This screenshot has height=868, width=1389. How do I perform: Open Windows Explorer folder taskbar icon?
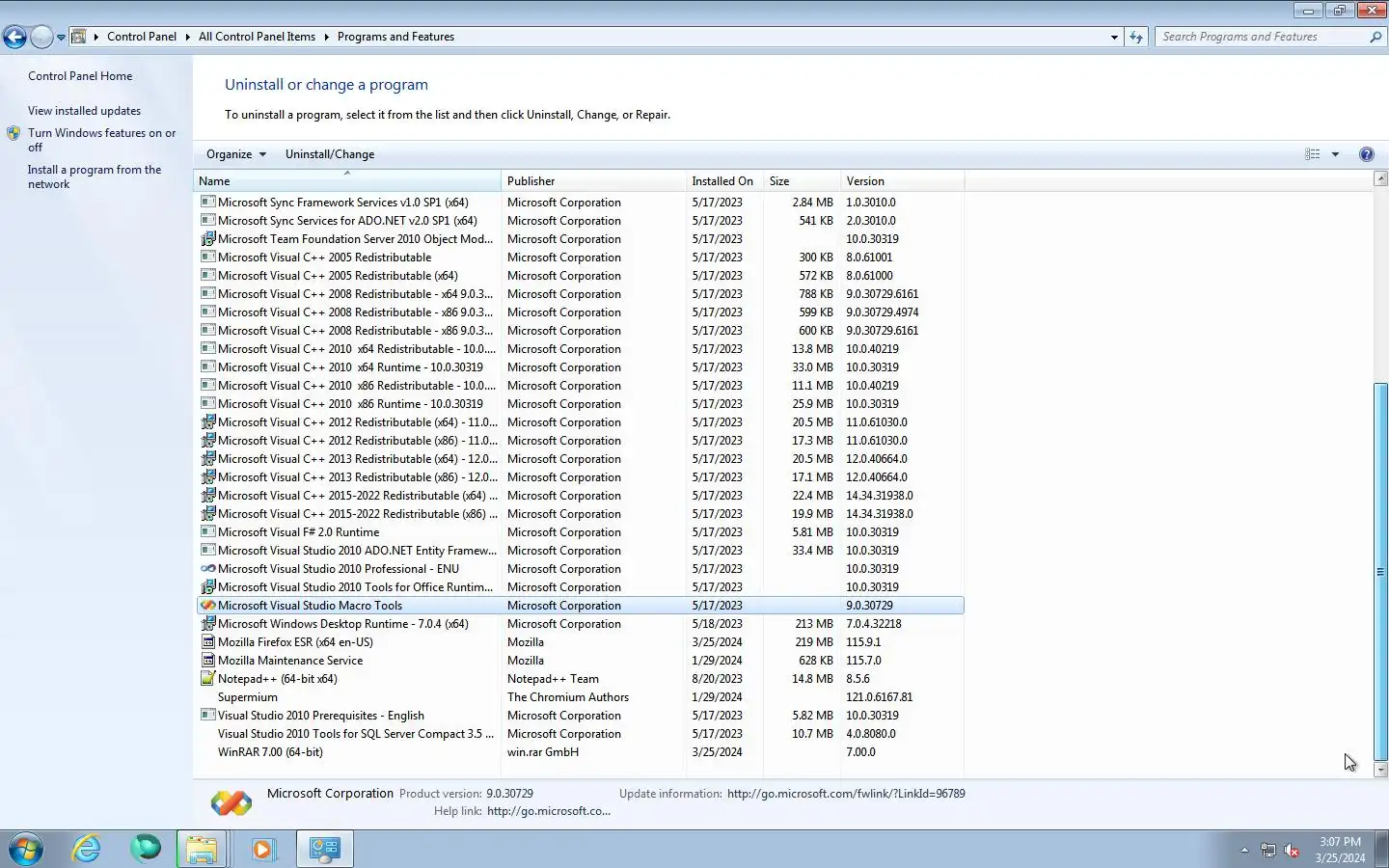202,849
